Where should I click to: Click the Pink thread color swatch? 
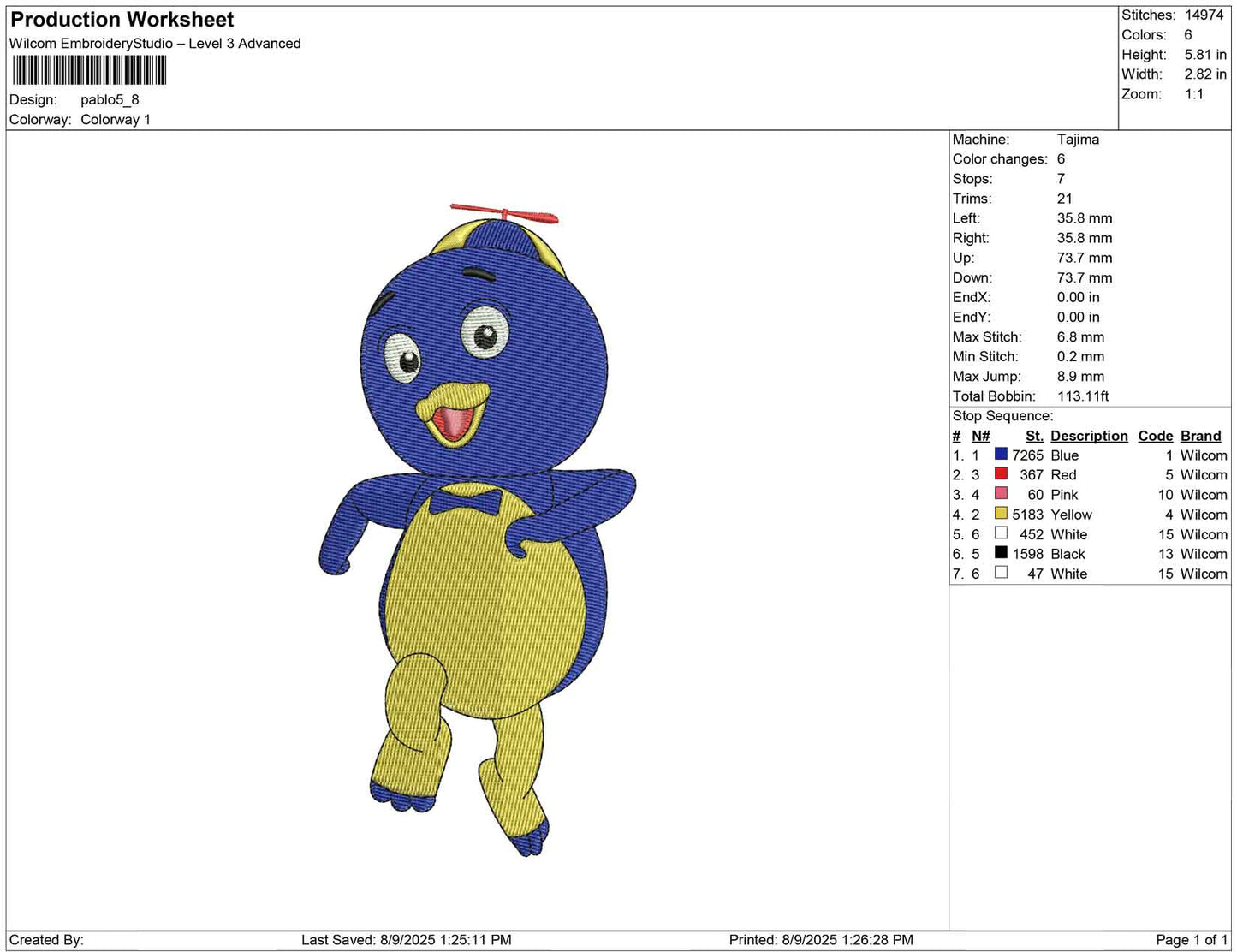pyautogui.click(x=1001, y=493)
